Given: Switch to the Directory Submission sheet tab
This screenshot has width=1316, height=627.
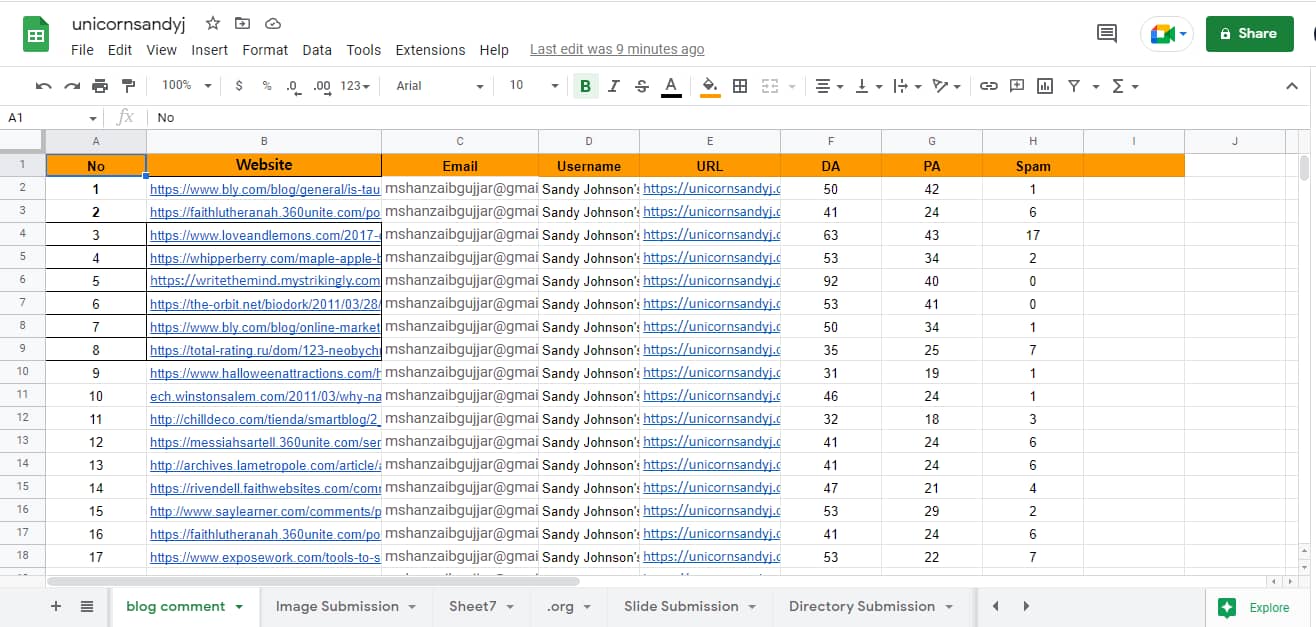Looking at the screenshot, I should 870,606.
